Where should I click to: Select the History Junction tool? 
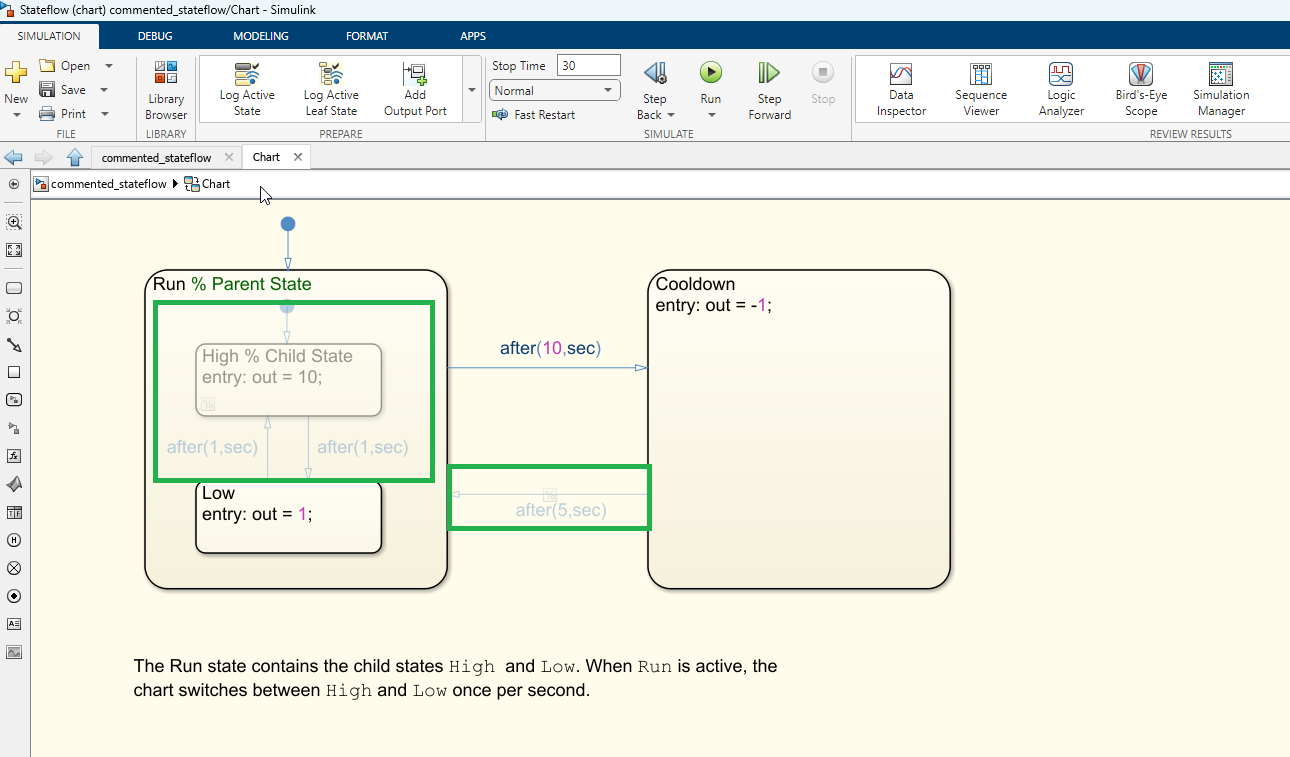click(x=14, y=540)
